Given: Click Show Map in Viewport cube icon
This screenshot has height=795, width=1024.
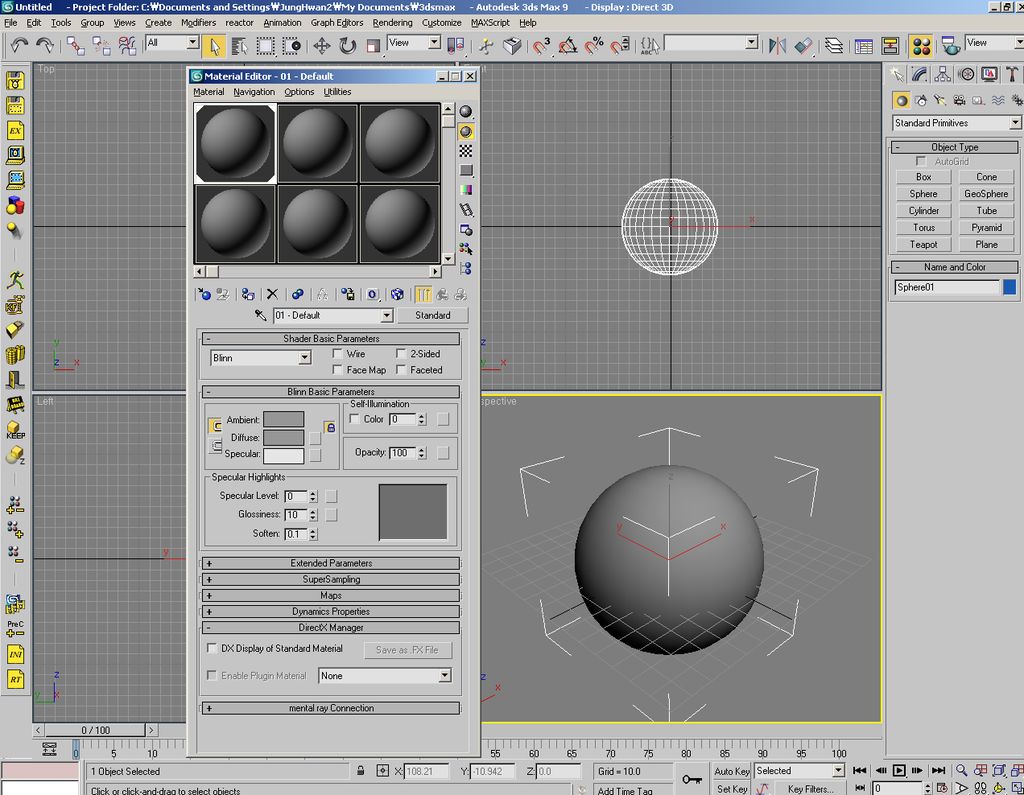Looking at the screenshot, I should (x=397, y=295).
